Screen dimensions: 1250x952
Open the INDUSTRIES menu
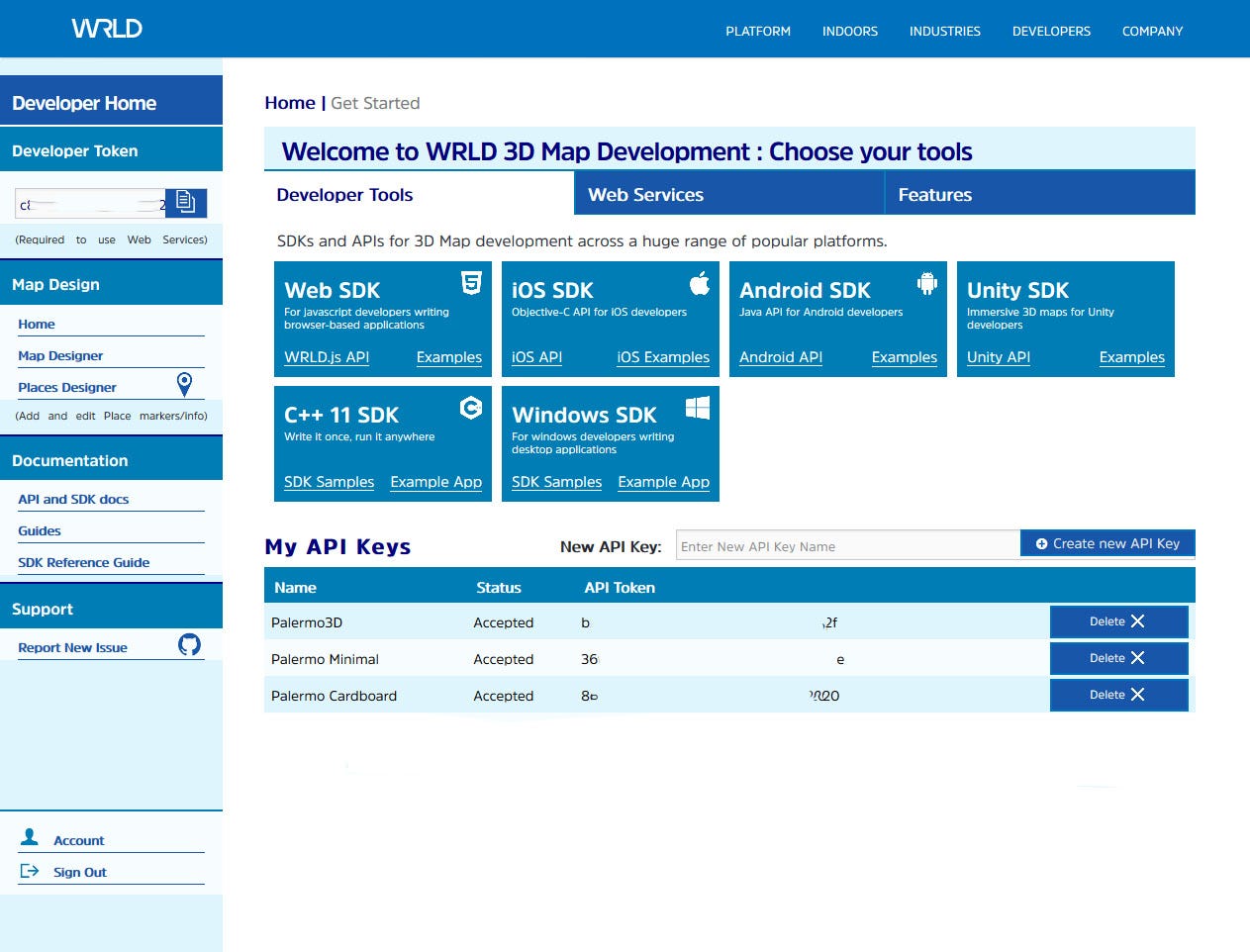945,31
